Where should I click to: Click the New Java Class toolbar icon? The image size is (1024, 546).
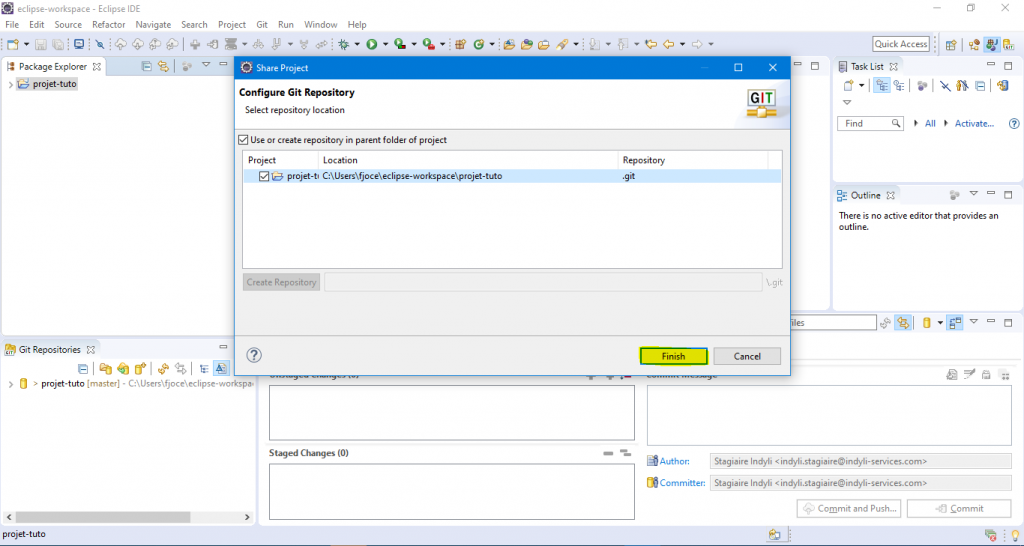[479, 44]
